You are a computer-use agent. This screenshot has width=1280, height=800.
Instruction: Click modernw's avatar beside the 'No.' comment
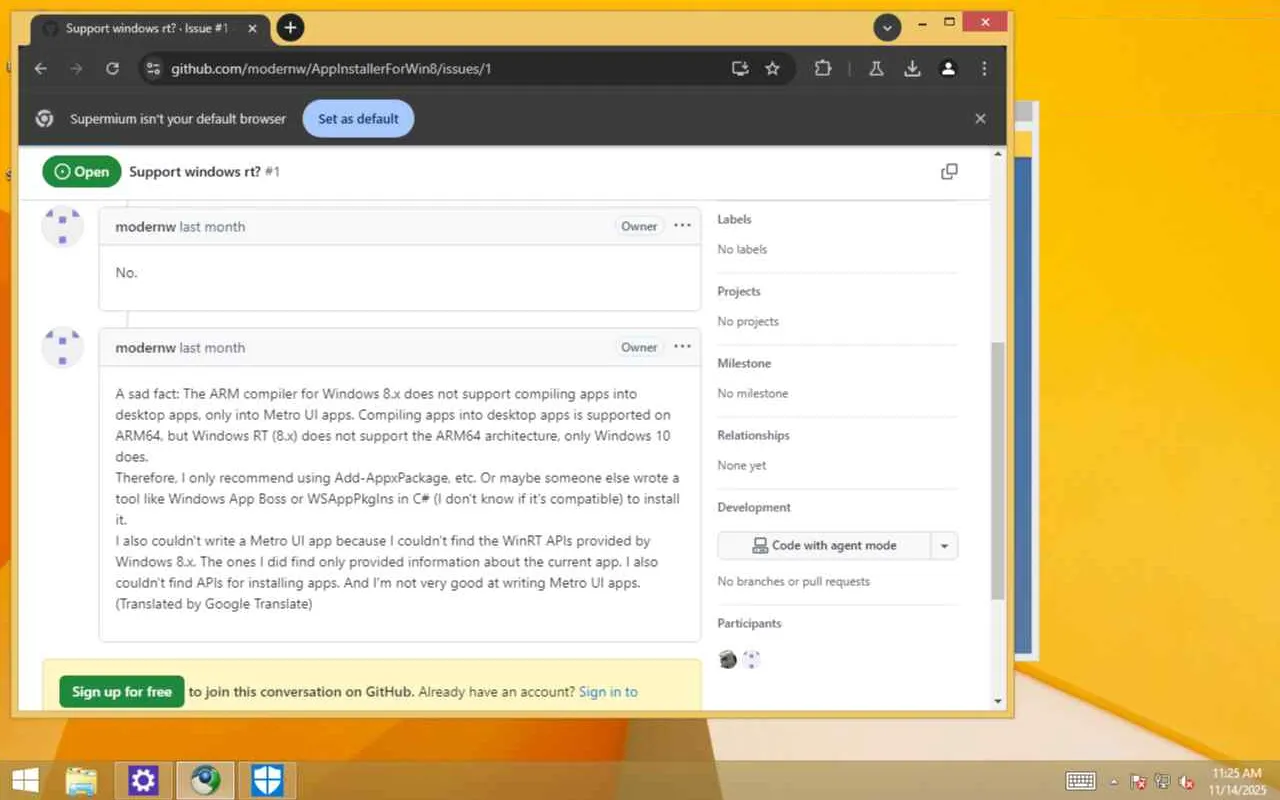coord(62,227)
